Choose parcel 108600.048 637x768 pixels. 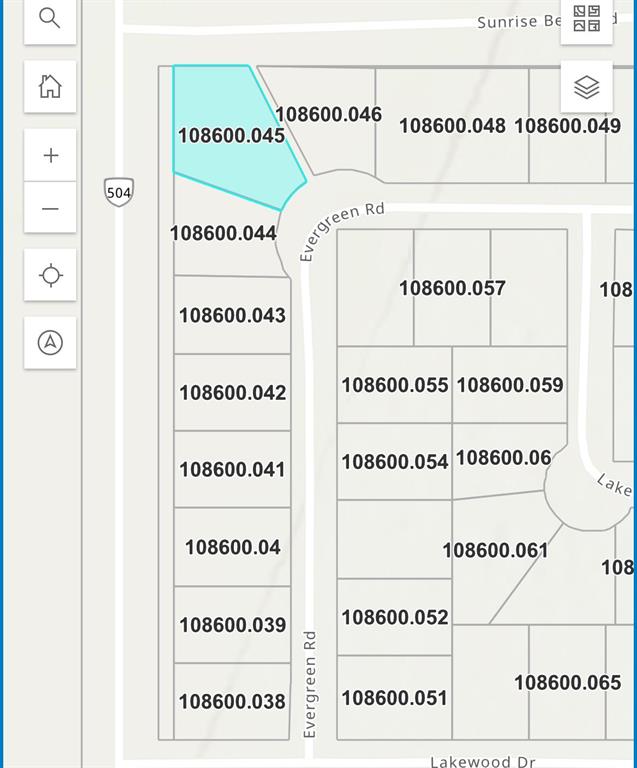tap(452, 125)
